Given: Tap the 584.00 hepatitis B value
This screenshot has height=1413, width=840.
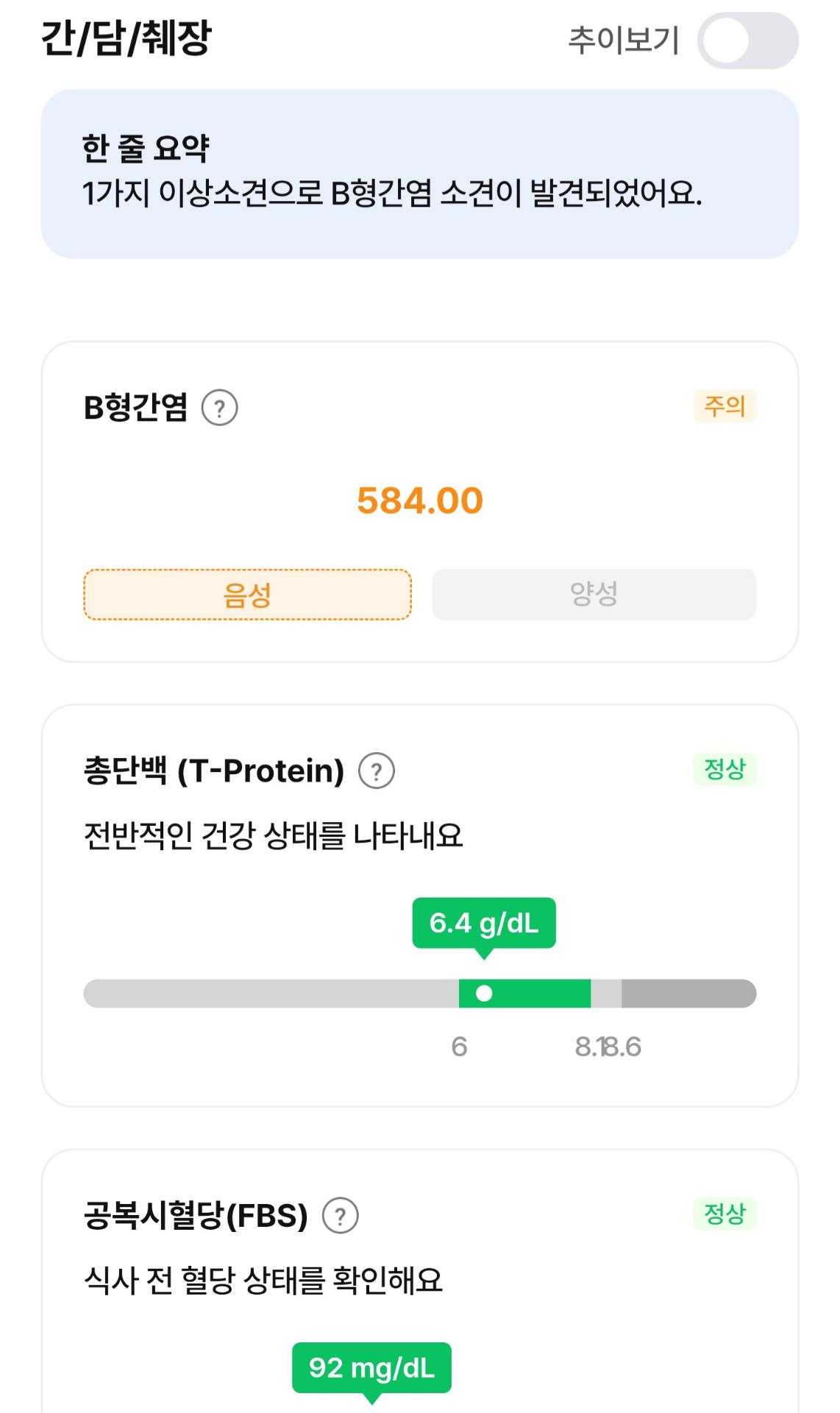Looking at the screenshot, I should pyautogui.click(x=420, y=501).
